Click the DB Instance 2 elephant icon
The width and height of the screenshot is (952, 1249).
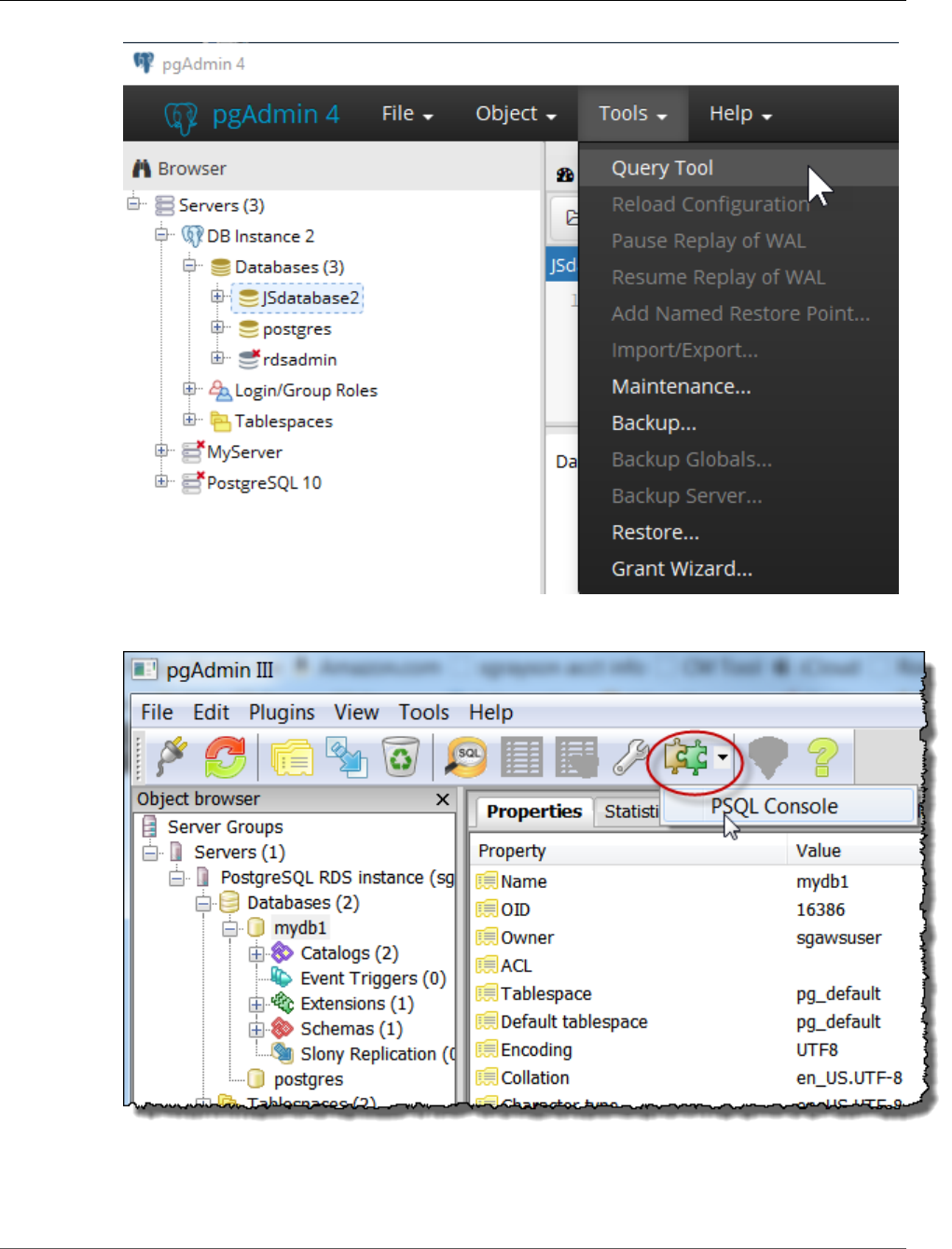[x=192, y=236]
